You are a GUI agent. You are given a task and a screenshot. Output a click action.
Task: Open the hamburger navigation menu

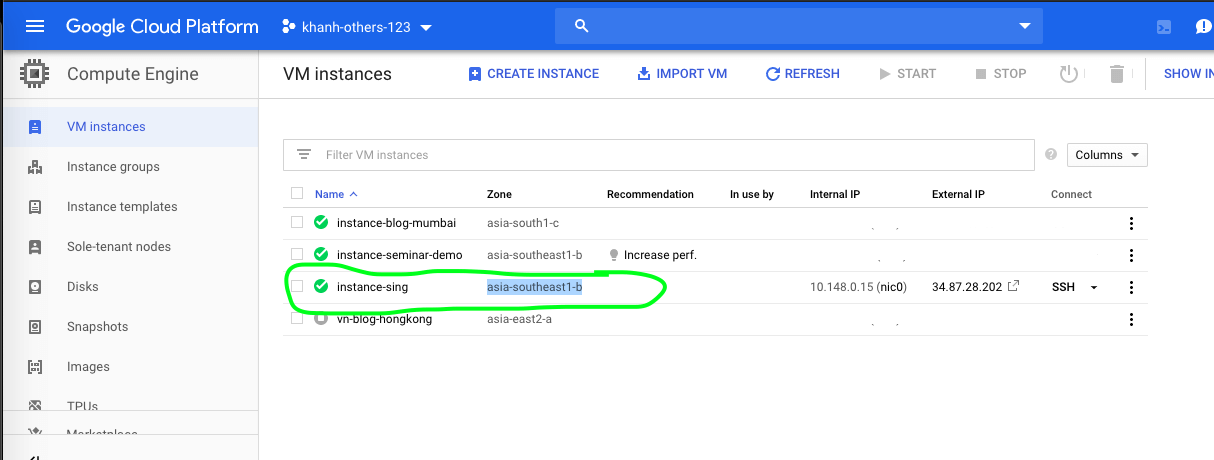(35, 27)
